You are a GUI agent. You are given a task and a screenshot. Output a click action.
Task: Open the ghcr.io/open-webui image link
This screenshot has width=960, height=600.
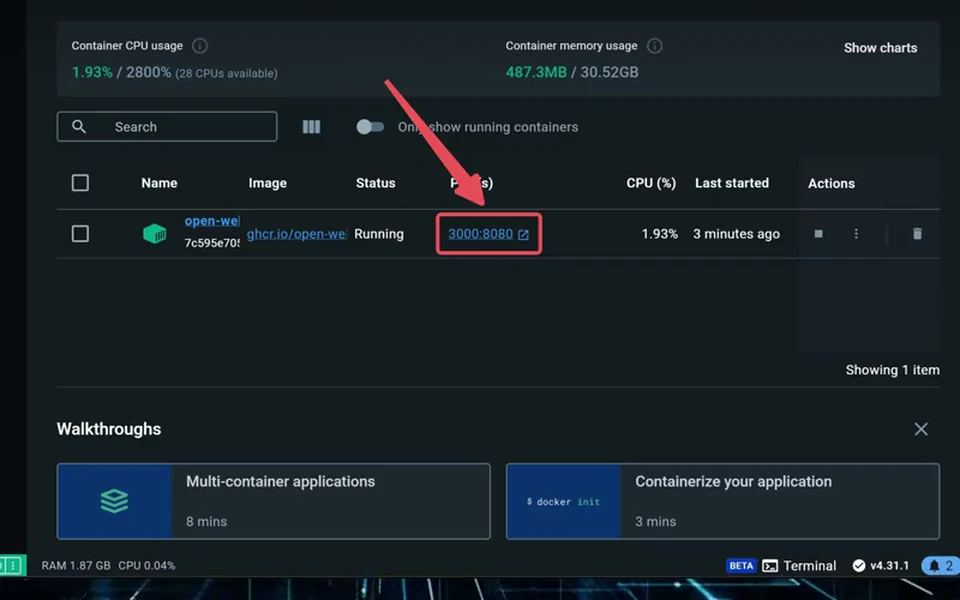pos(296,234)
